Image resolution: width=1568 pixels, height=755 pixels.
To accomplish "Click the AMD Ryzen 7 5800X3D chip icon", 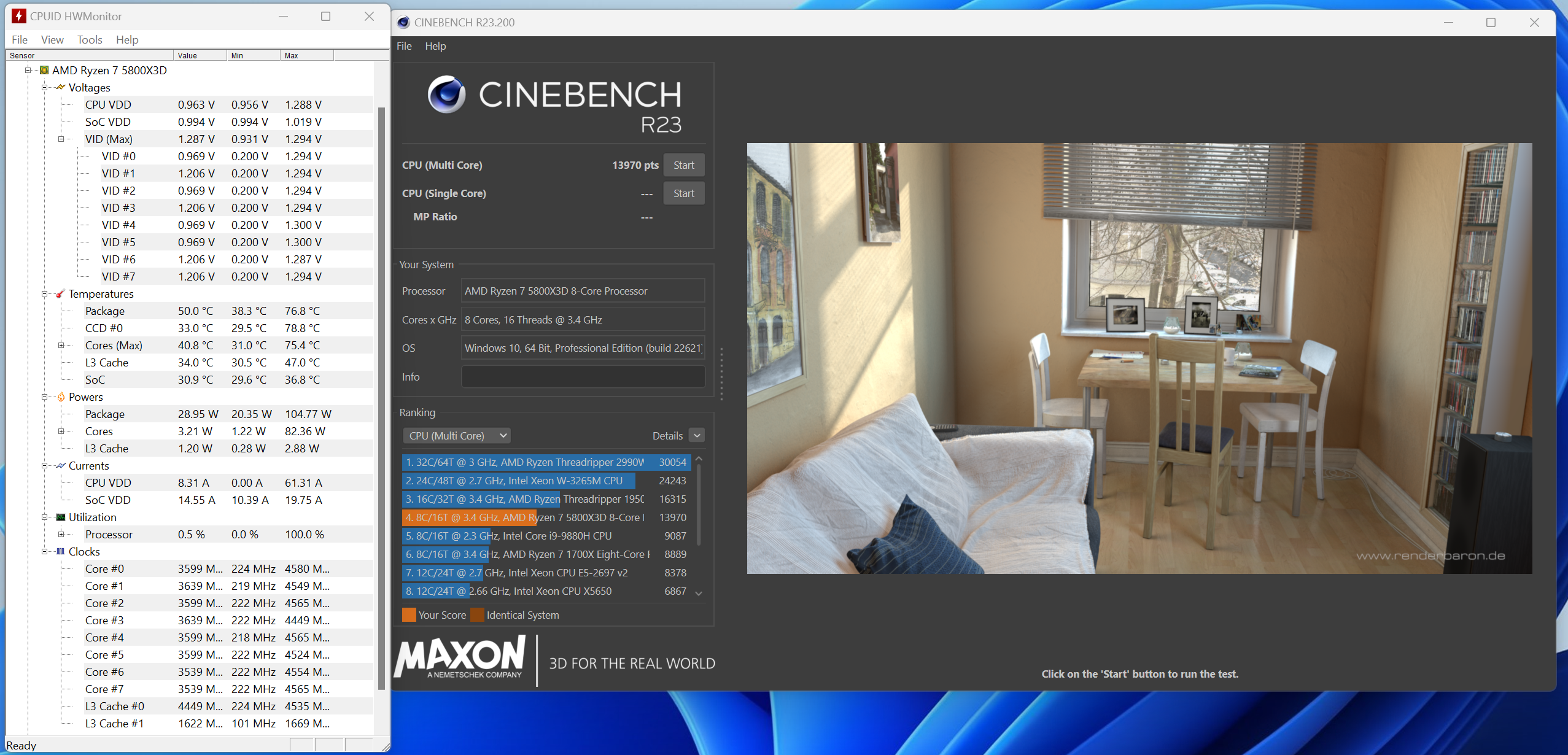I will point(44,70).
